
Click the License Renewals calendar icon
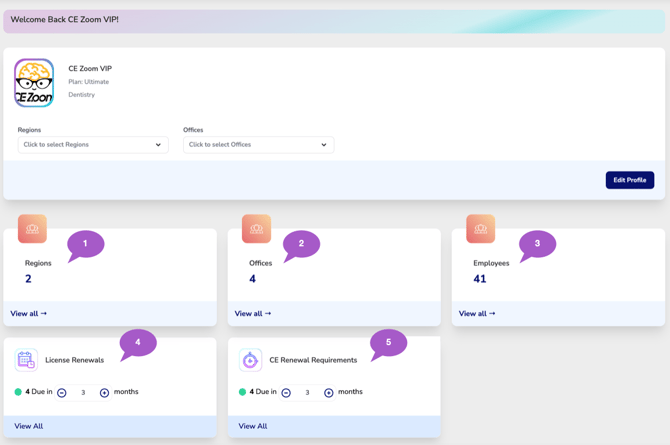26,360
